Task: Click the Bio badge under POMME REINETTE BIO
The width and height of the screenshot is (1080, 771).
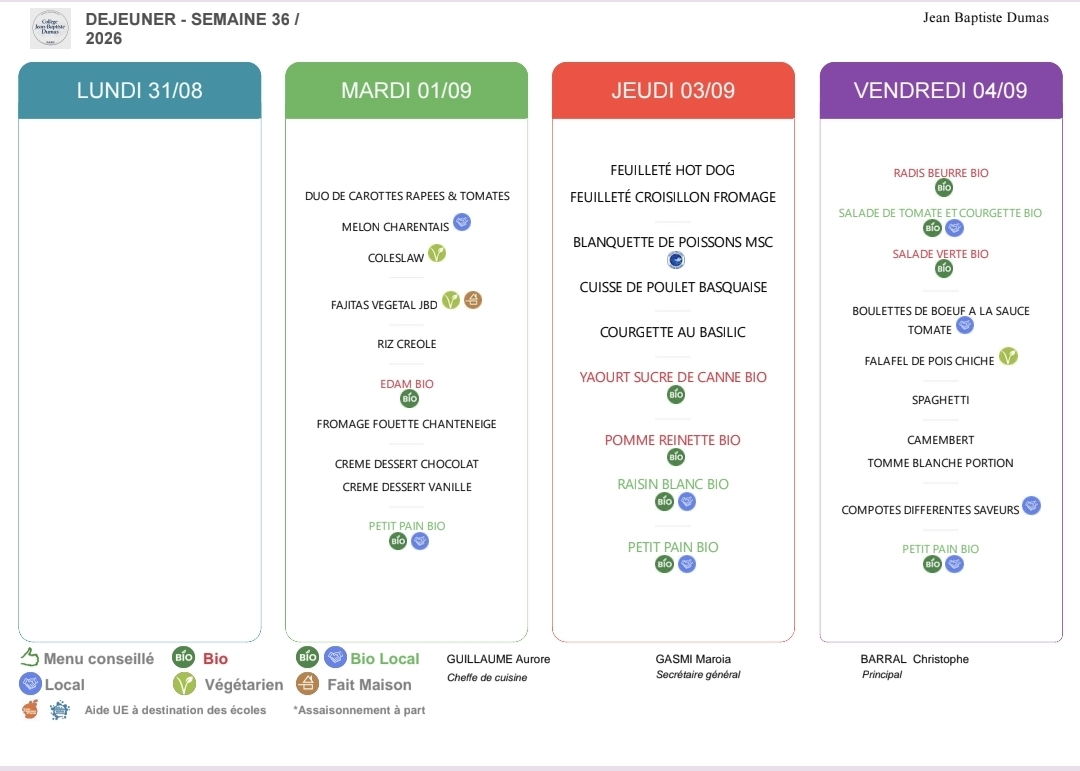Action: click(676, 456)
